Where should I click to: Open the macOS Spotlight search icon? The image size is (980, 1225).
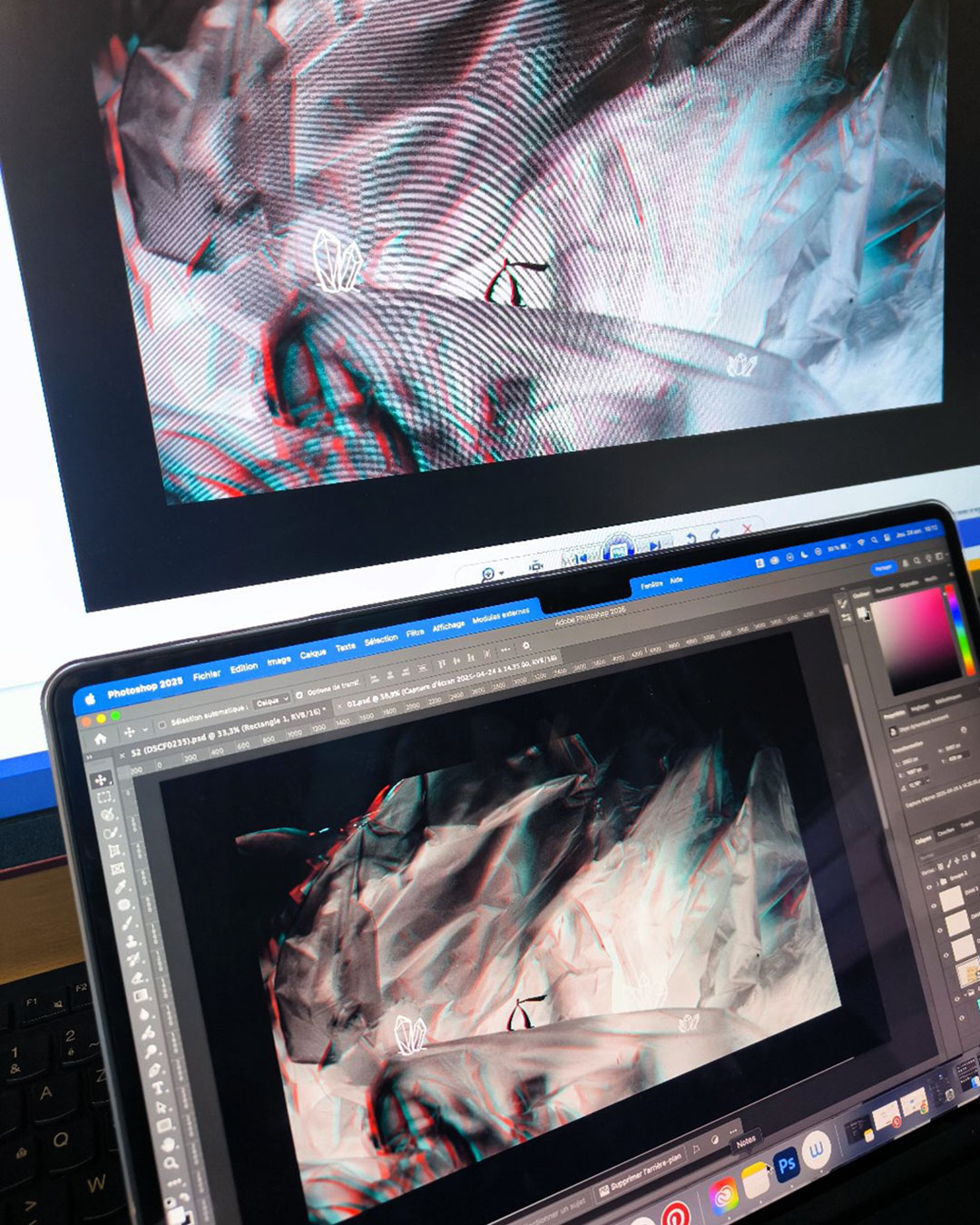point(874,540)
